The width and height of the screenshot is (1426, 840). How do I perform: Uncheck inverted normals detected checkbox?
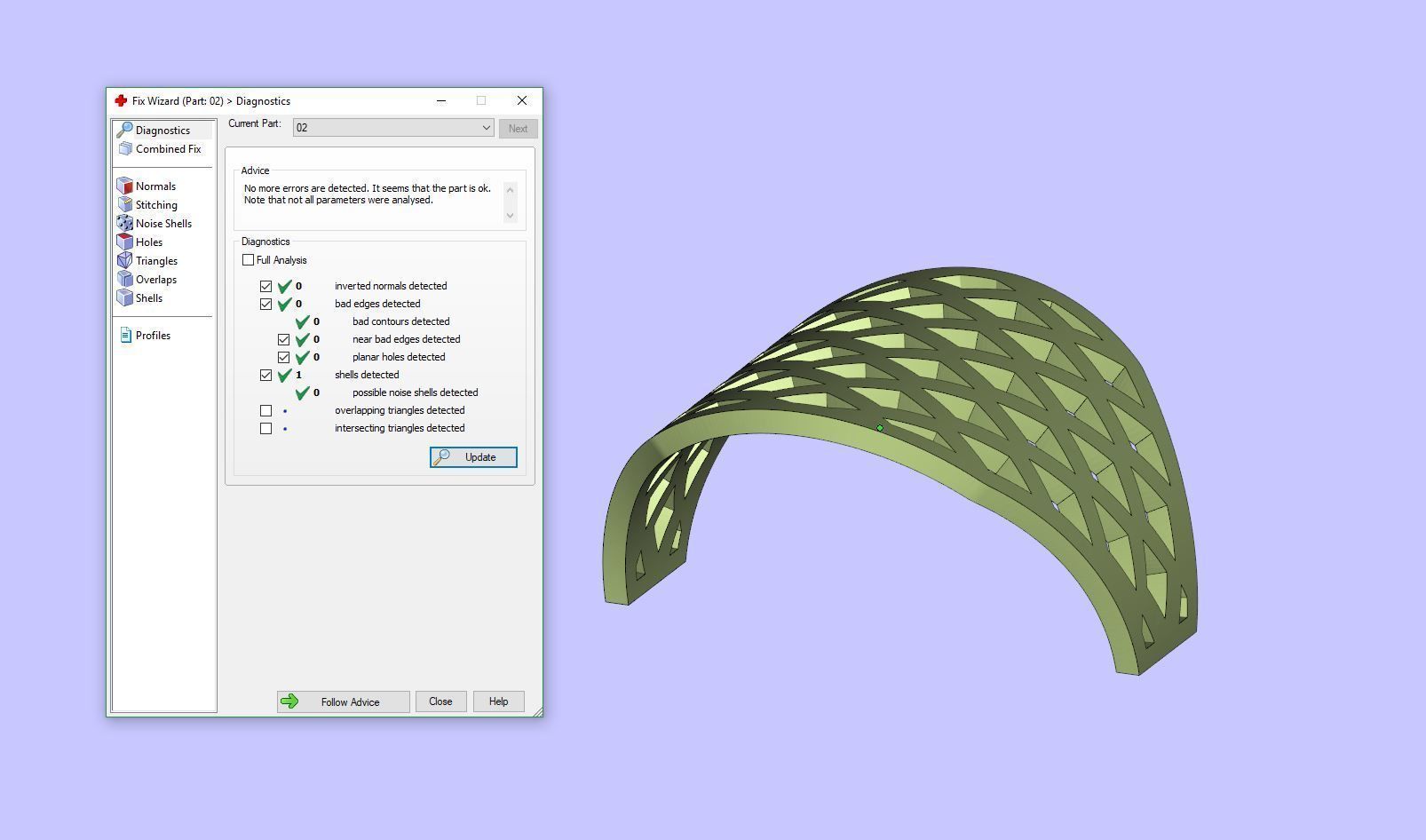click(x=265, y=286)
